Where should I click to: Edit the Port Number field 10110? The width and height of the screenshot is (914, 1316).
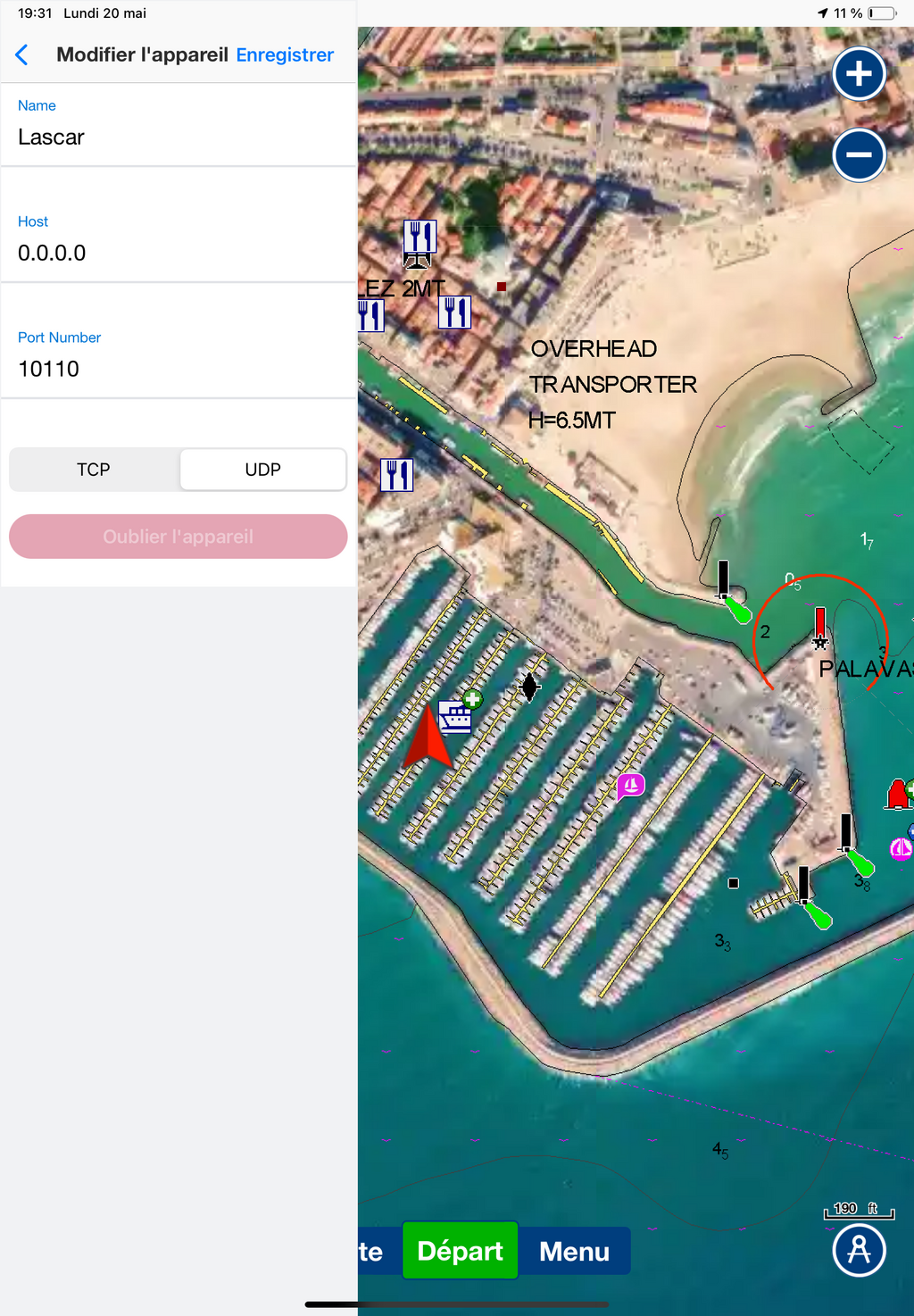179,357
